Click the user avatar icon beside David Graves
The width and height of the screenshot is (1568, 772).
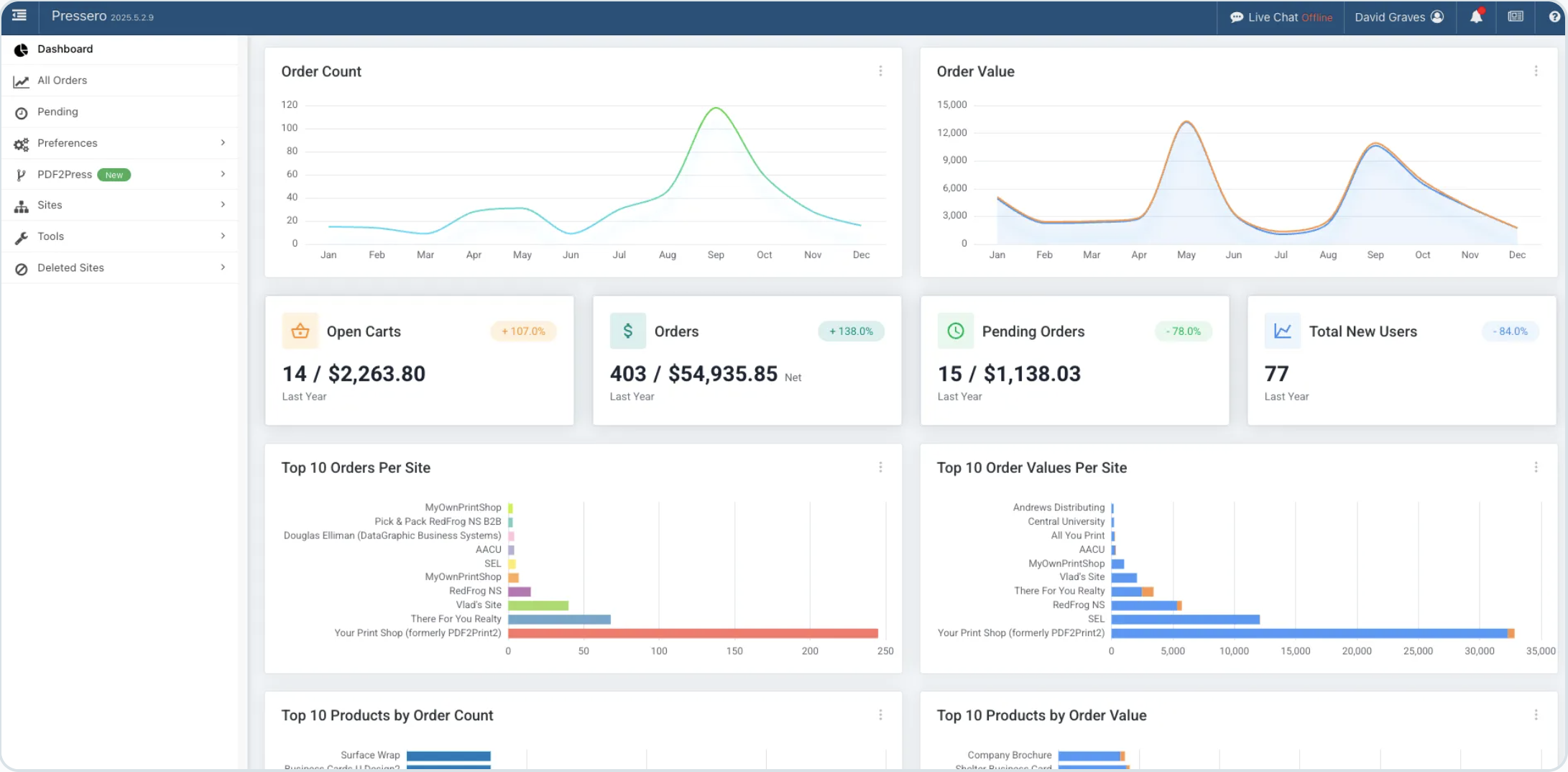tap(1437, 17)
